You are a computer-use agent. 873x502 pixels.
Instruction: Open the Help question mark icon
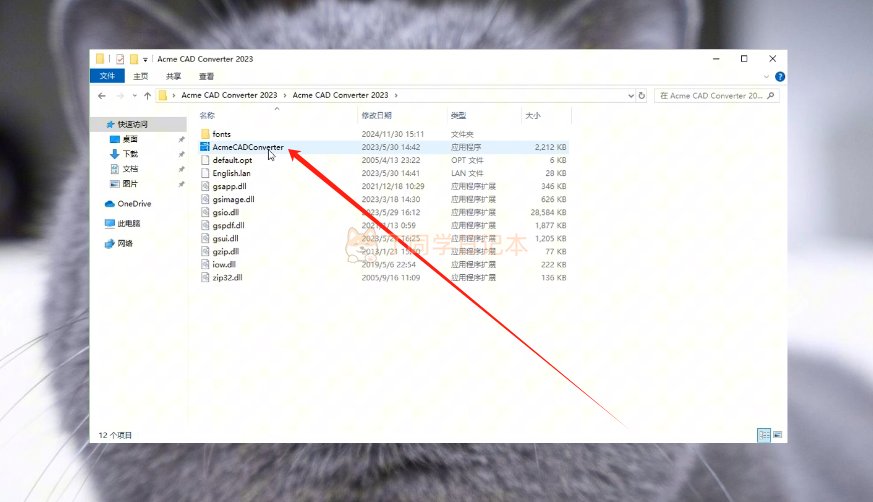780,76
